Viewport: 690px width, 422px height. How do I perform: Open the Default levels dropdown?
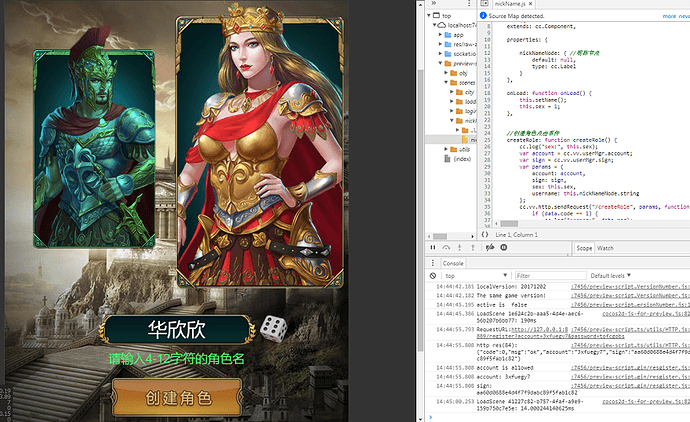pos(610,275)
